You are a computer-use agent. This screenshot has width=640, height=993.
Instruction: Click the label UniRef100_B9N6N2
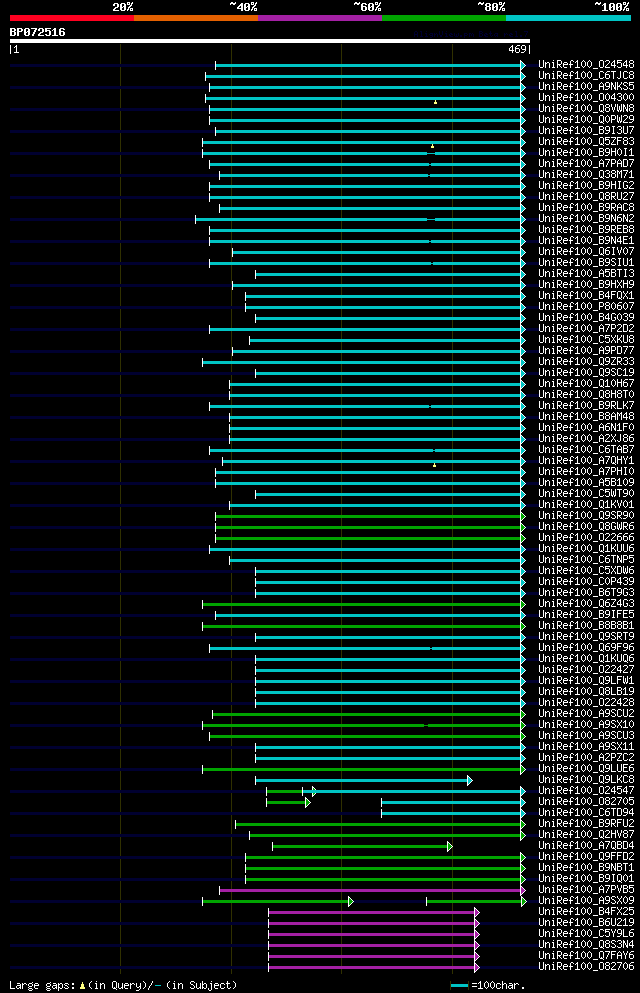tap(586, 218)
